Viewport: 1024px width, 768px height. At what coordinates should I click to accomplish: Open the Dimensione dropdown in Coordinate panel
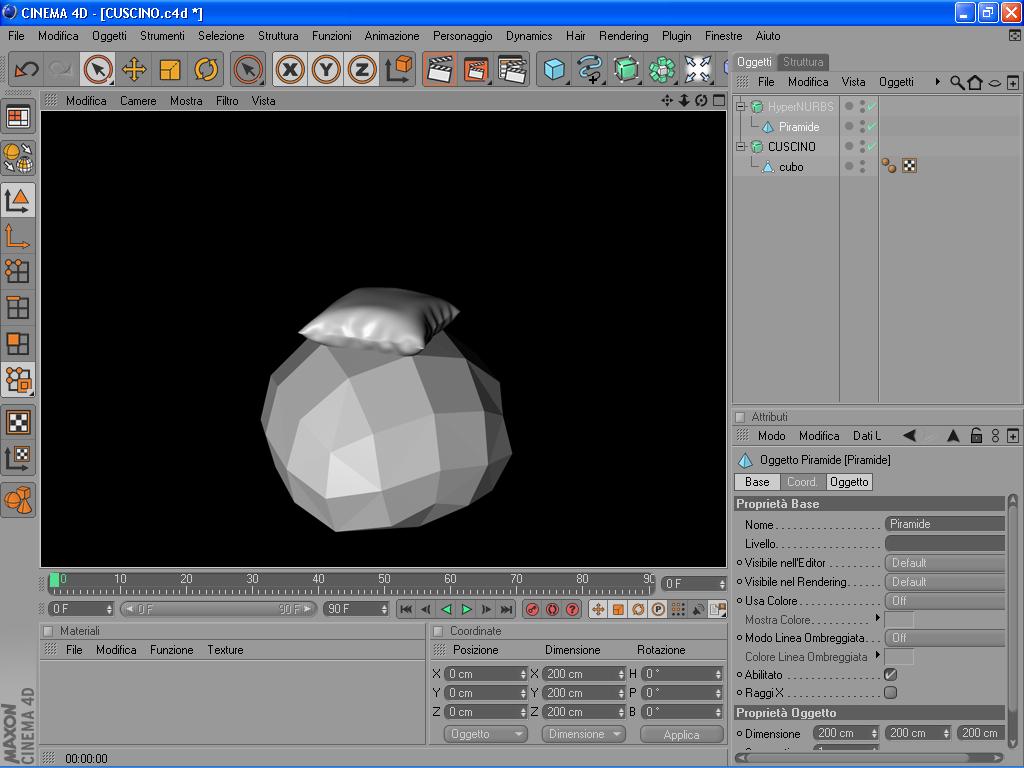click(x=583, y=734)
